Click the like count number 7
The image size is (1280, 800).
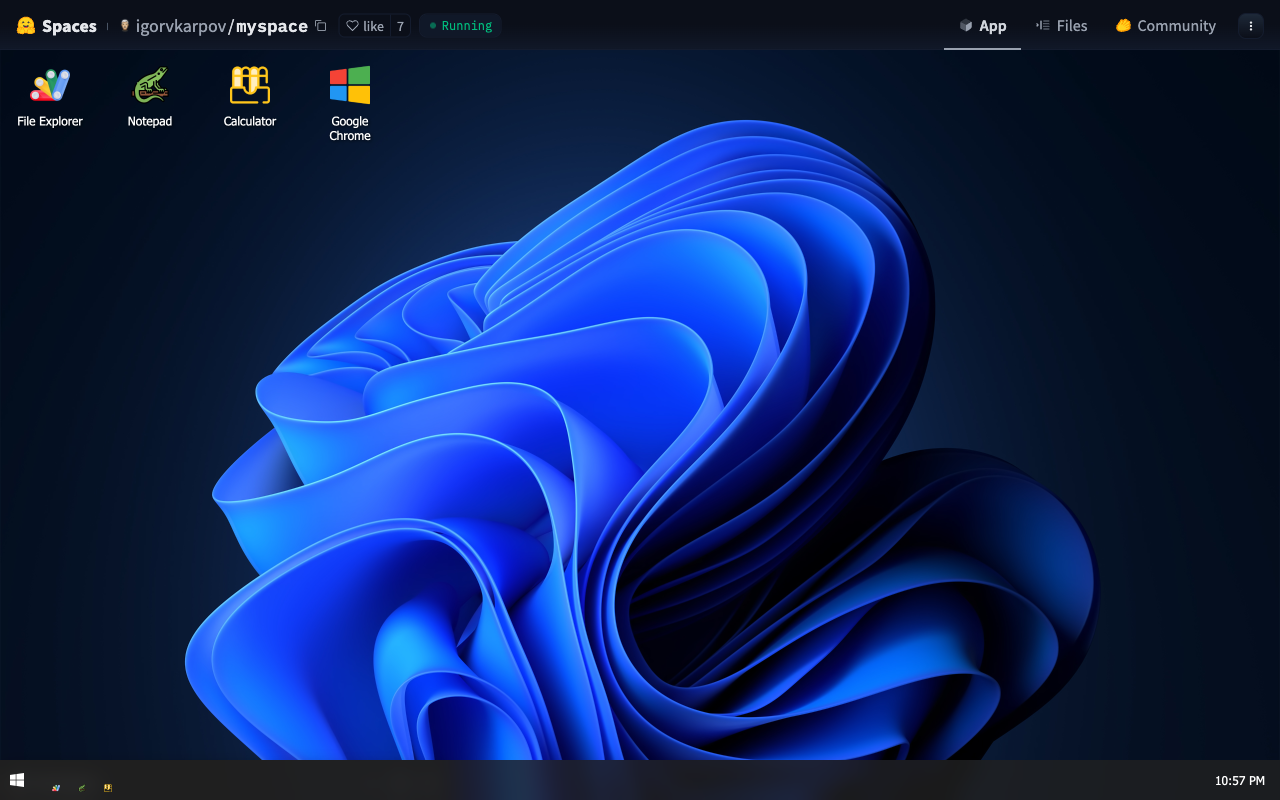[400, 26]
